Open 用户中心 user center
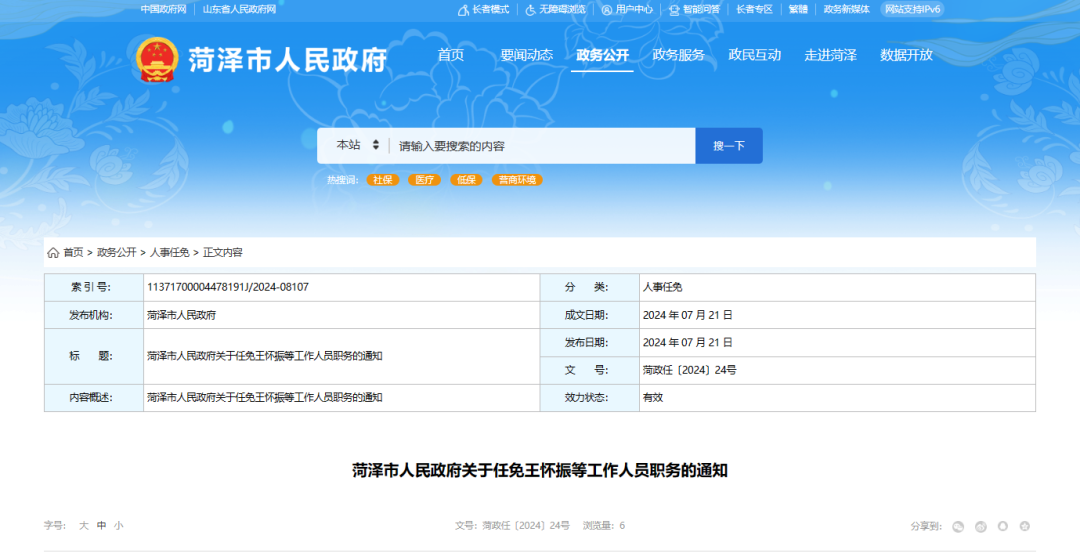The width and height of the screenshot is (1080, 557). point(627,10)
